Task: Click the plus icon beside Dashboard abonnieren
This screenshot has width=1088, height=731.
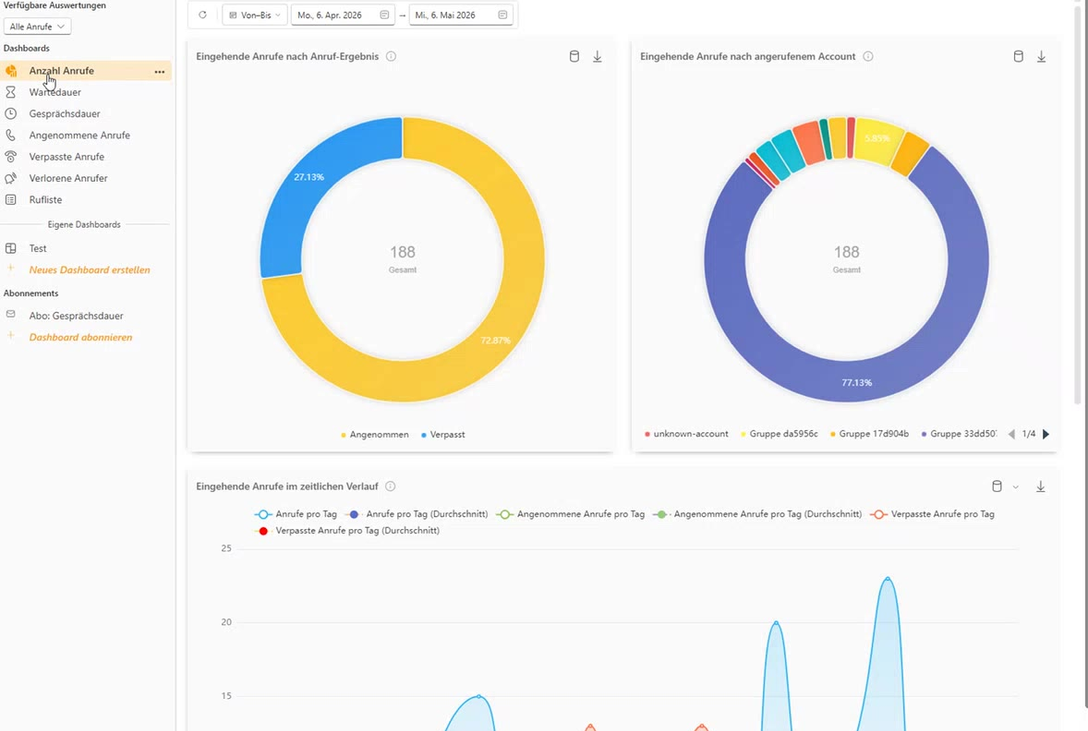Action: tap(10, 336)
